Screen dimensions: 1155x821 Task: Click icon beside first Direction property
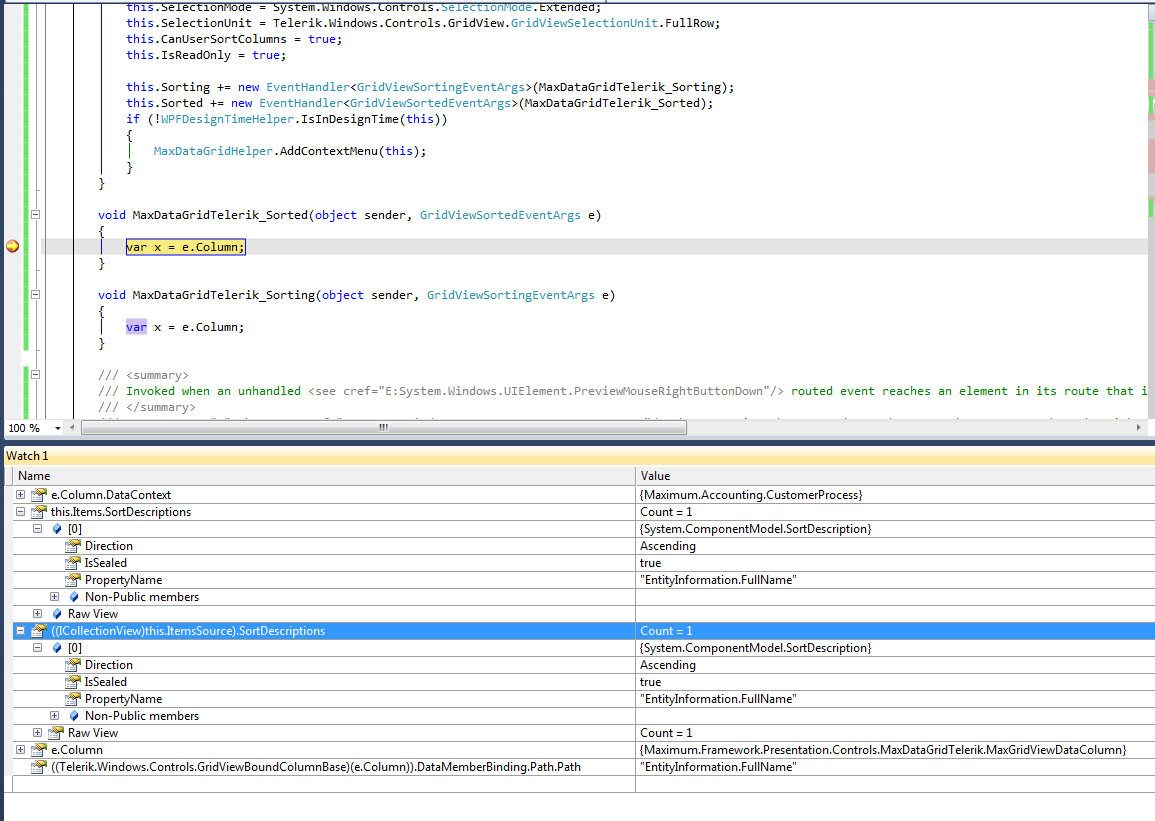(x=72, y=546)
